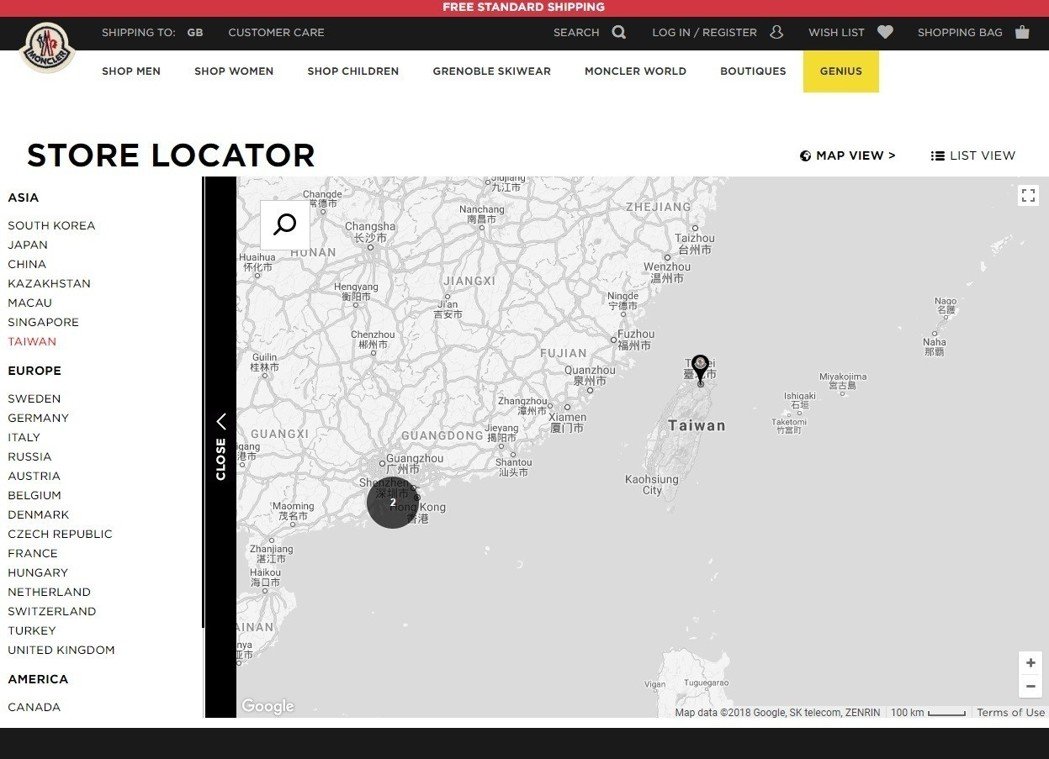Click the Wish List text link

[x=836, y=32]
